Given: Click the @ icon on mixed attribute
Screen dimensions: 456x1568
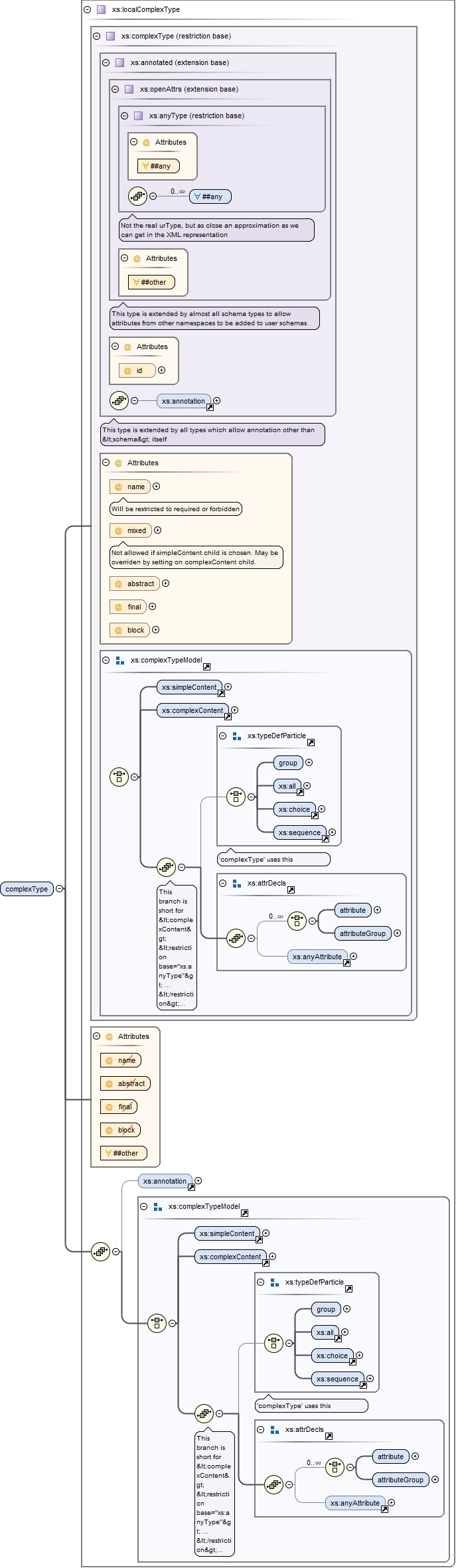Looking at the screenshot, I should click(118, 531).
